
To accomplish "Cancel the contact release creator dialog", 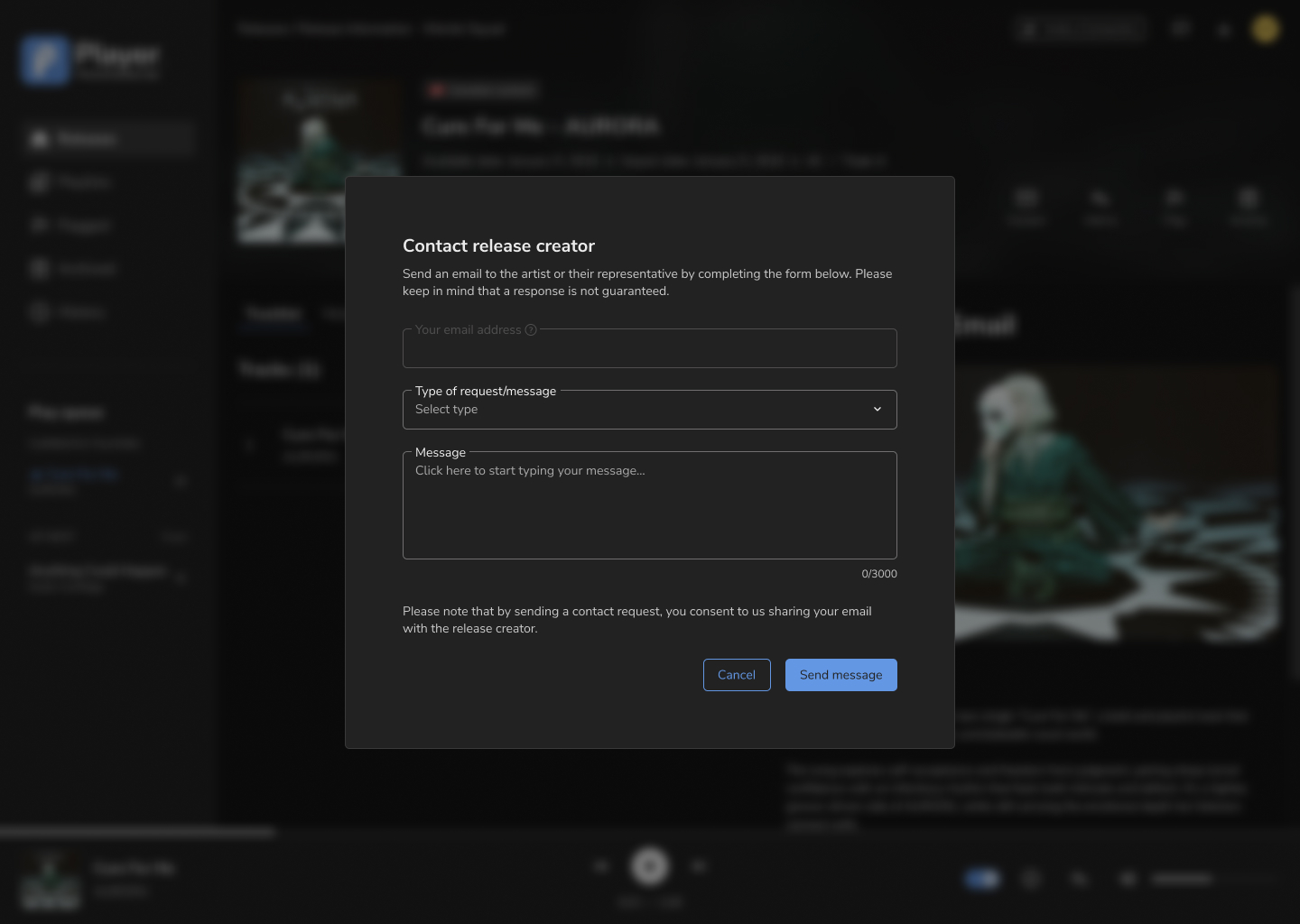I will click(x=736, y=675).
